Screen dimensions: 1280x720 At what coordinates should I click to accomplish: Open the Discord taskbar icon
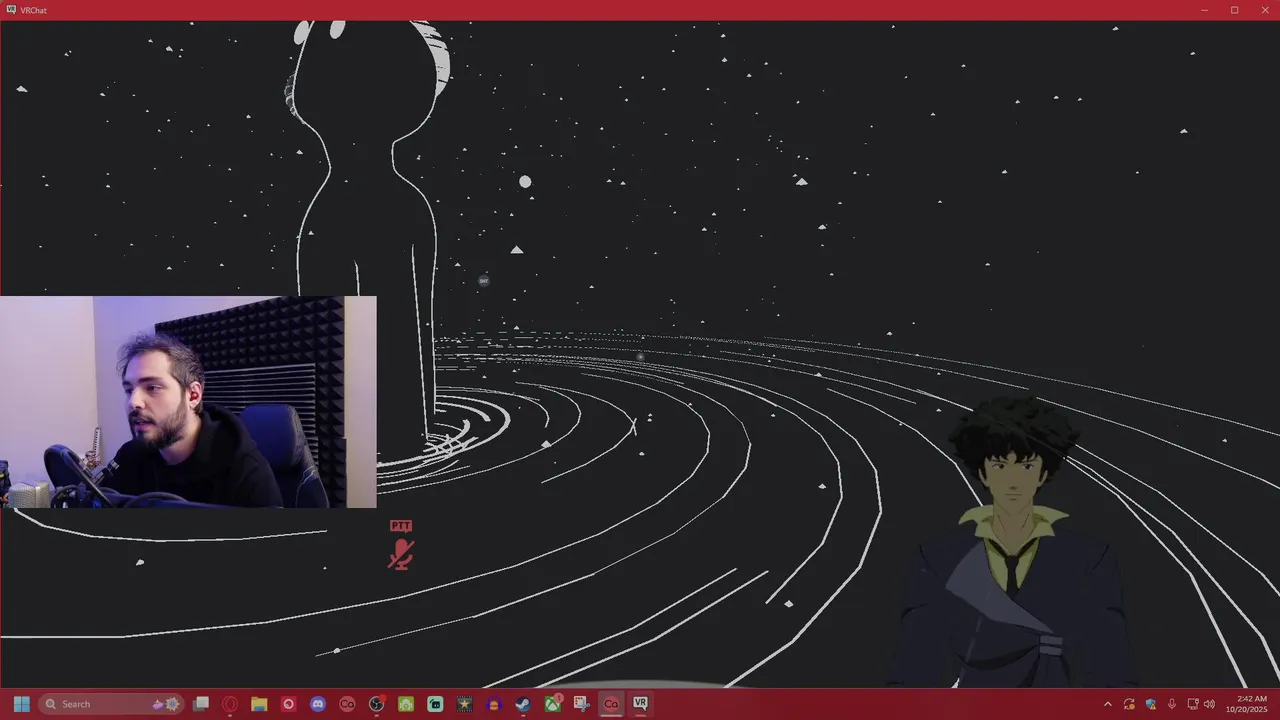[x=318, y=704]
